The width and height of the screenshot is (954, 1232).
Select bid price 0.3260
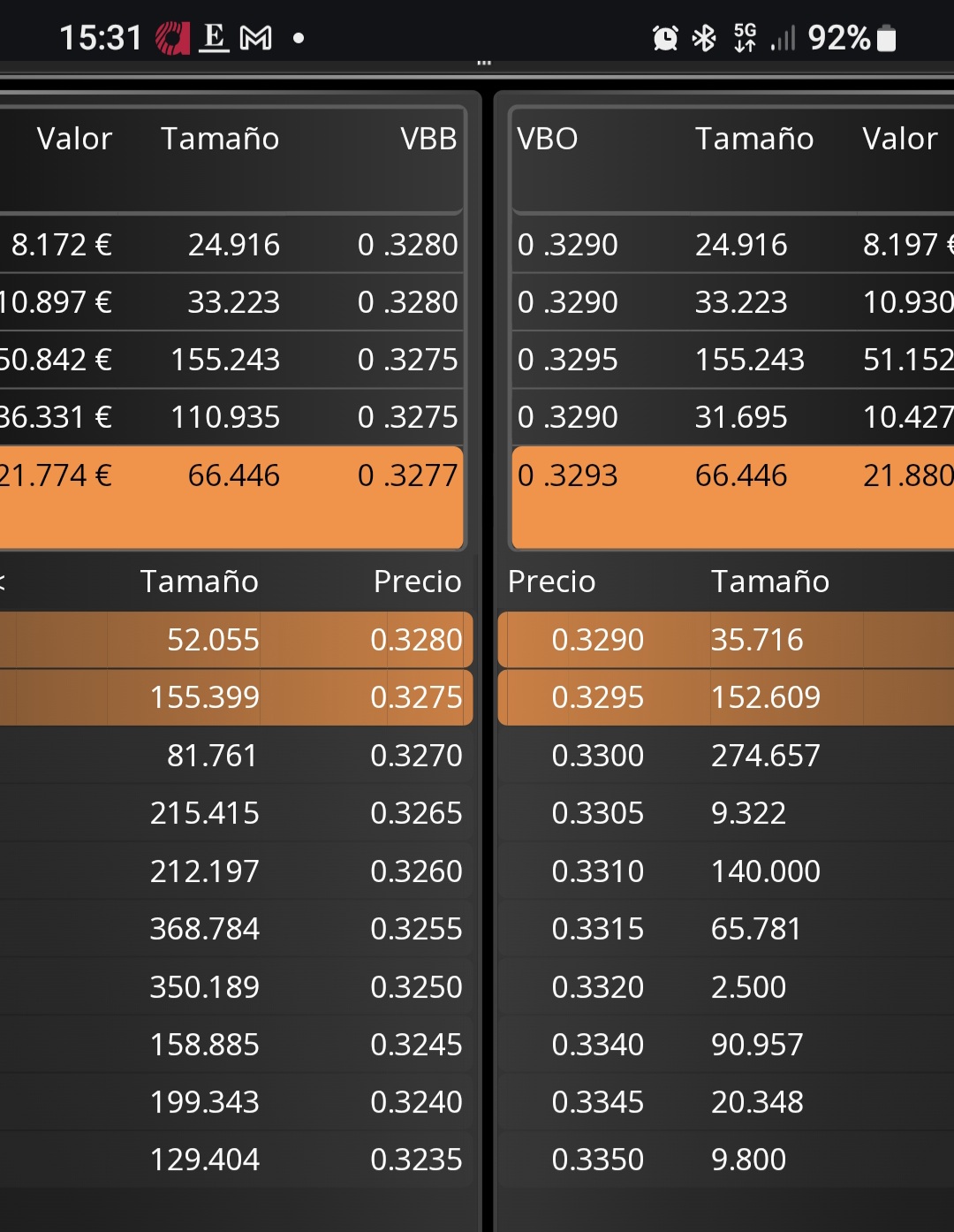[x=416, y=871]
